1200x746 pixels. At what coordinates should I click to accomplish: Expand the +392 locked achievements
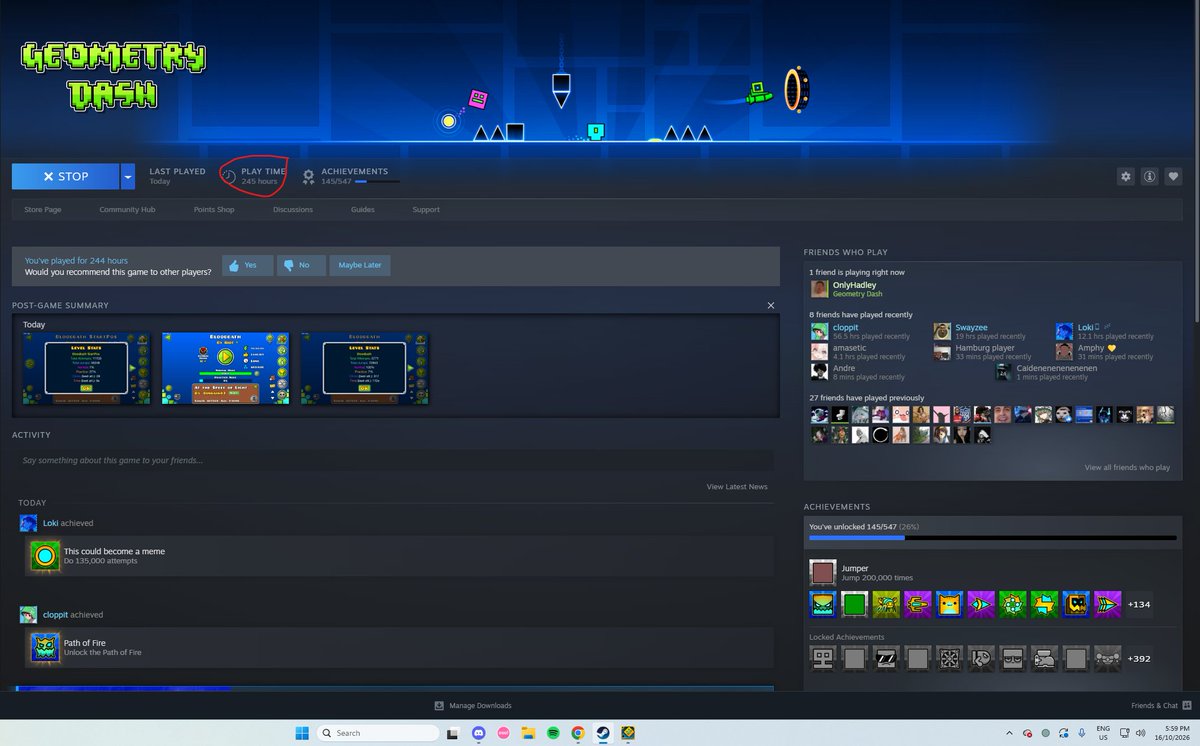[1139, 658]
